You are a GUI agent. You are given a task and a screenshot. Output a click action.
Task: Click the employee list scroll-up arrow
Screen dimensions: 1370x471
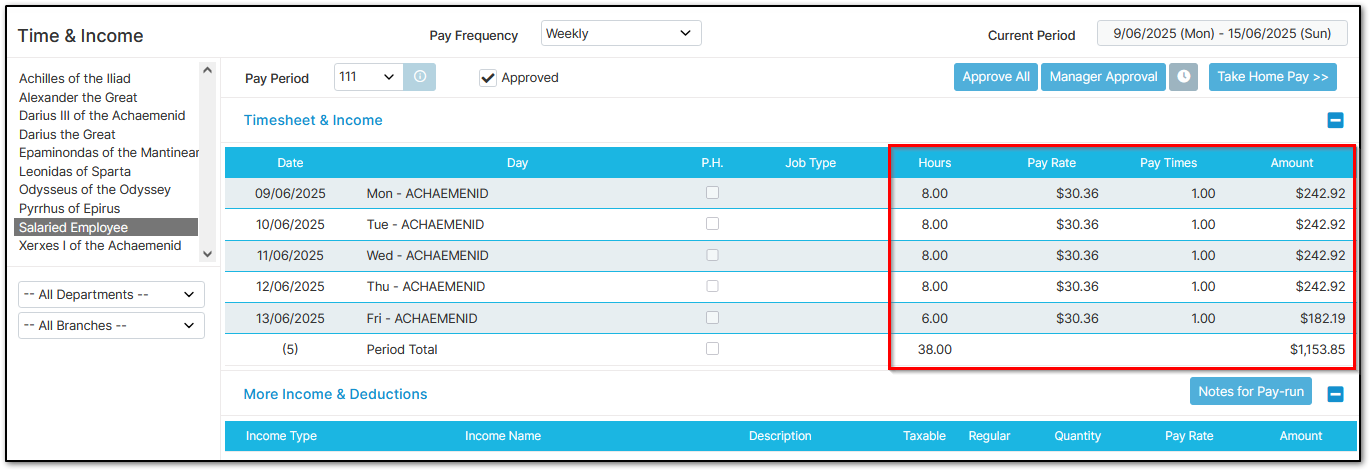(207, 70)
